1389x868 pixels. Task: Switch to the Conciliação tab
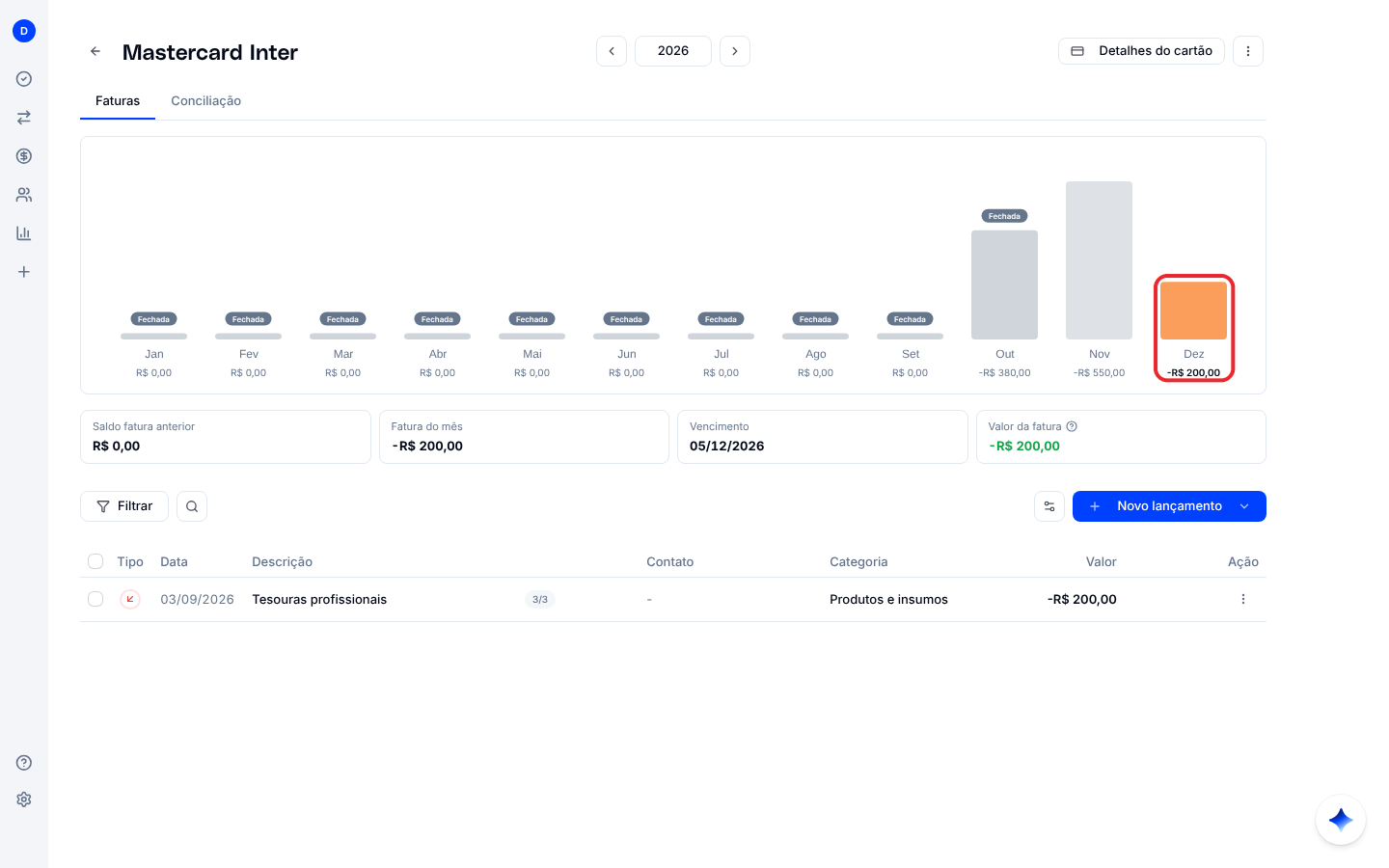click(206, 100)
